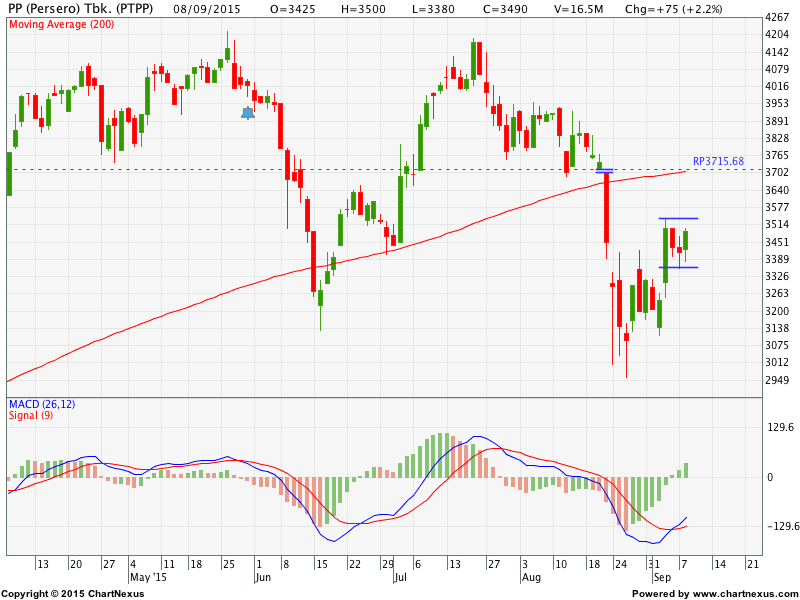Click the Moving Average (200) indicator label

coord(61,24)
